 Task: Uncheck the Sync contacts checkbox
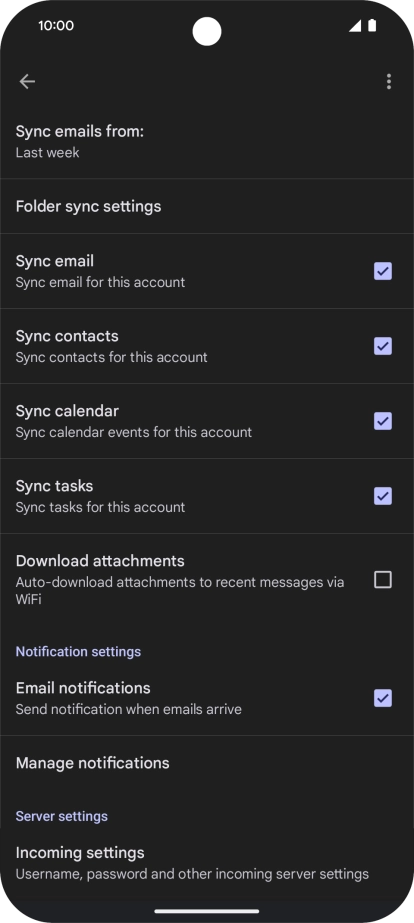[x=383, y=346]
